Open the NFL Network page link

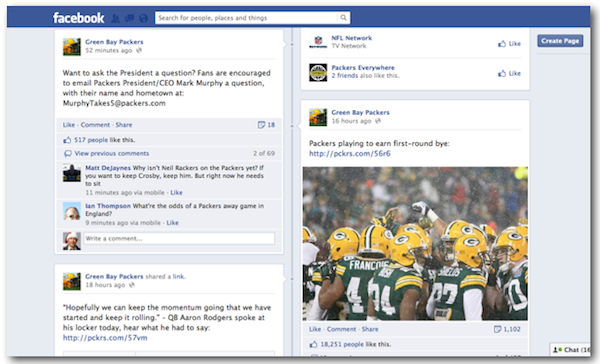coord(352,38)
